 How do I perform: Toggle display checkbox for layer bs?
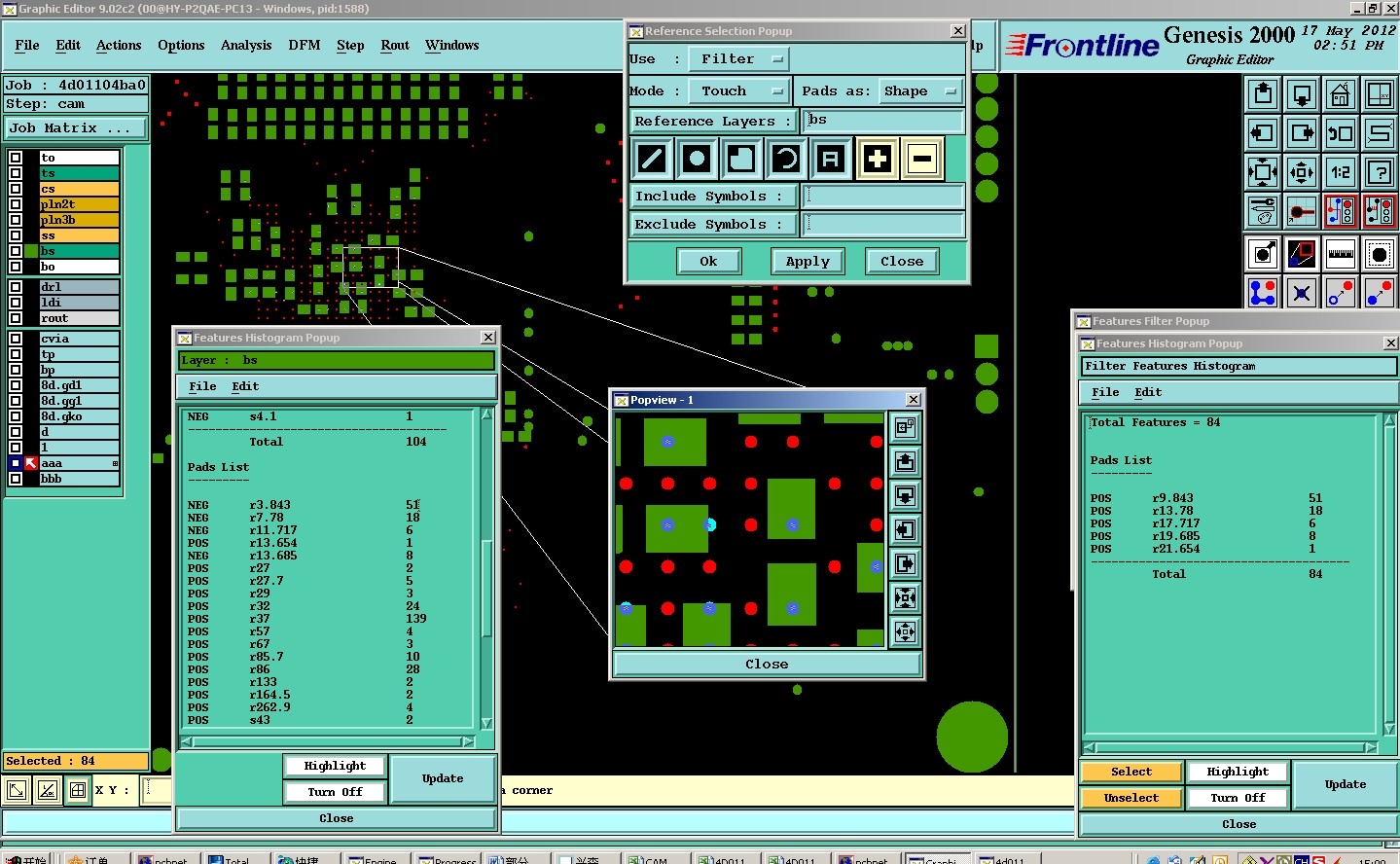coord(16,251)
